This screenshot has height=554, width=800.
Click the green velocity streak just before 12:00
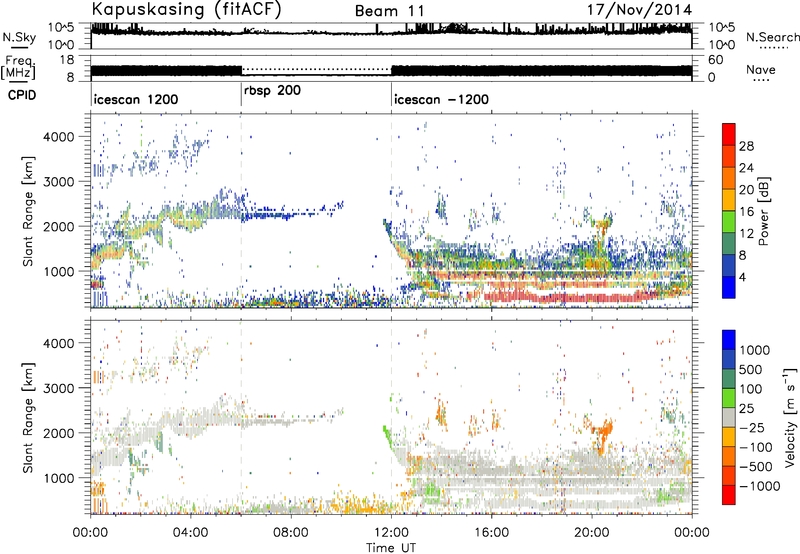pyautogui.click(x=388, y=438)
